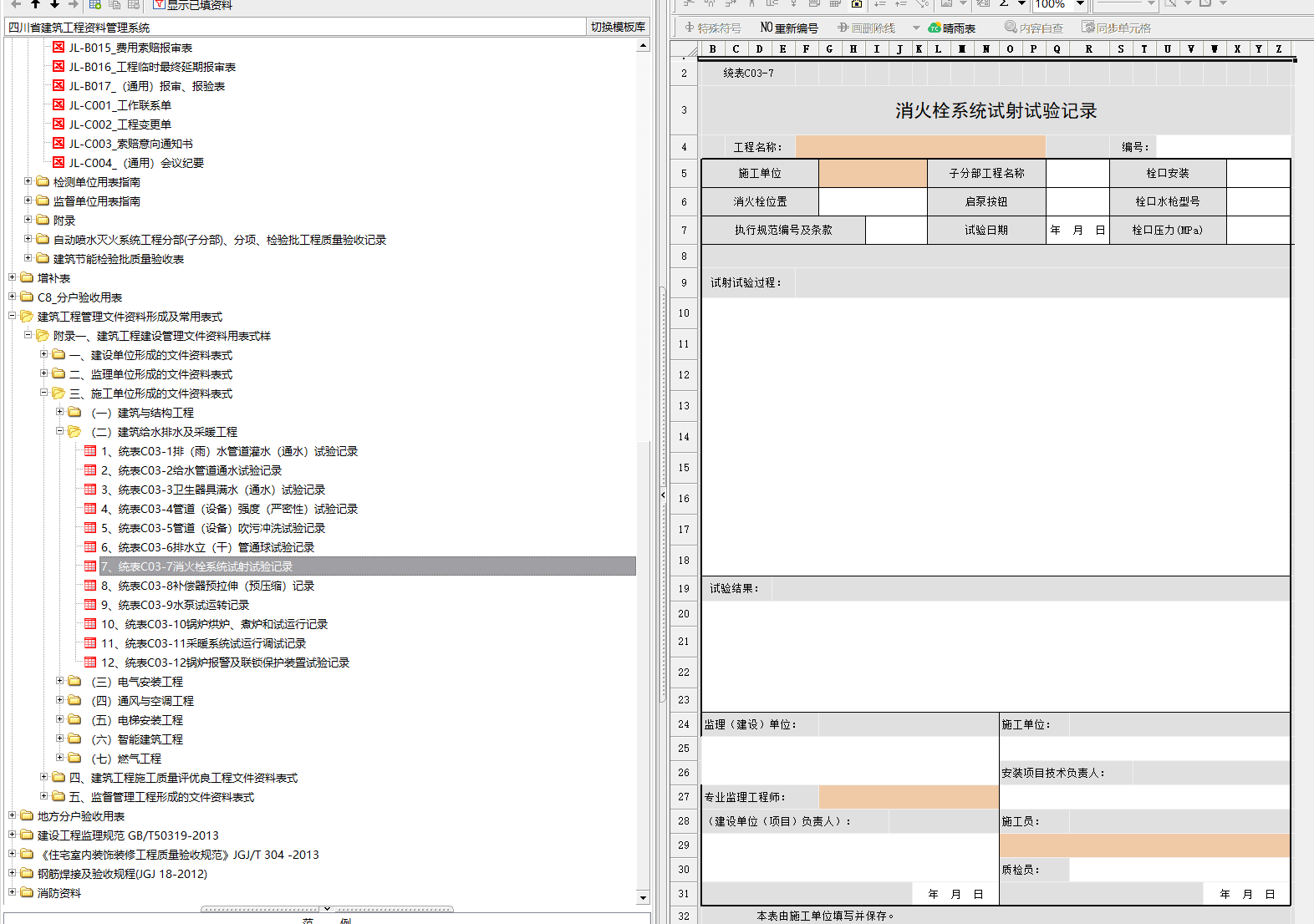Click the orange 工程名称 input cell
The height and width of the screenshot is (924, 1314).
(x=919, y=147)
